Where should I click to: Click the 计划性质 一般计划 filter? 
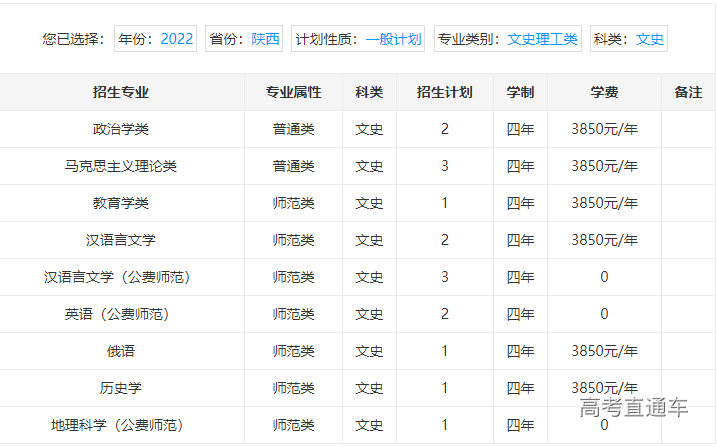(x=358, y=39)
